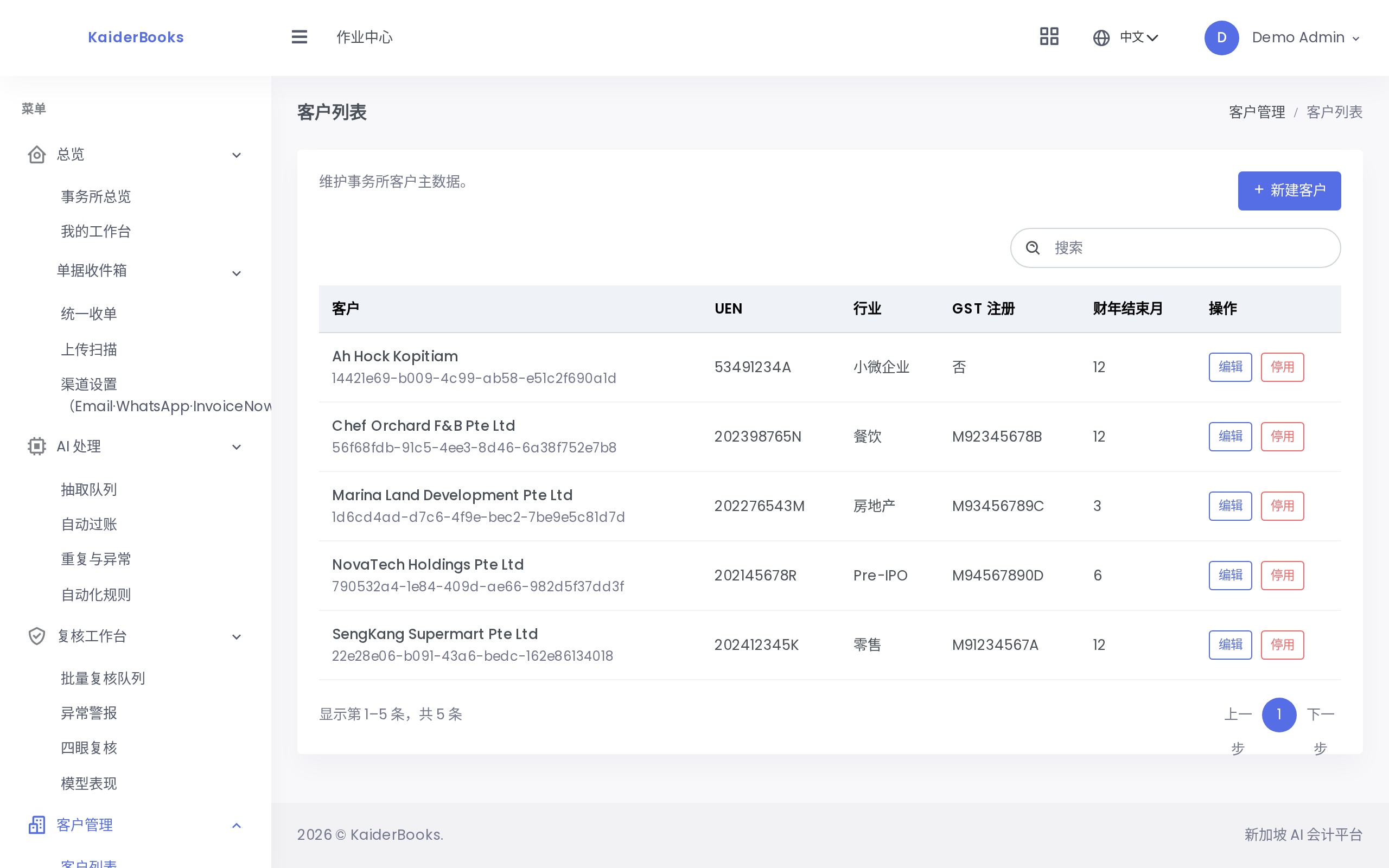Click the globe language icon
1389x868 pixels.
pos(1101,38)
